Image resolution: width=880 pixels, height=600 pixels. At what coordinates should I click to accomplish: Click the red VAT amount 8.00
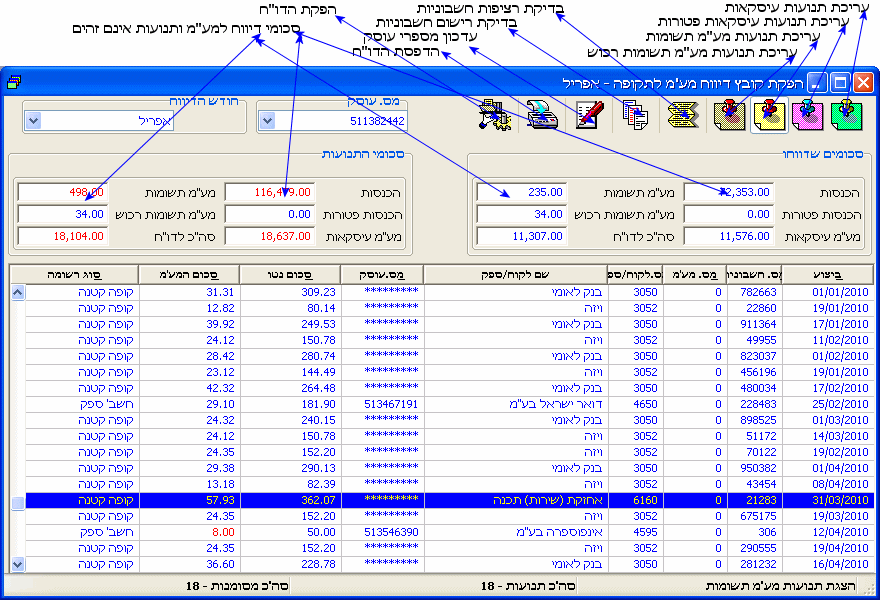223,532
